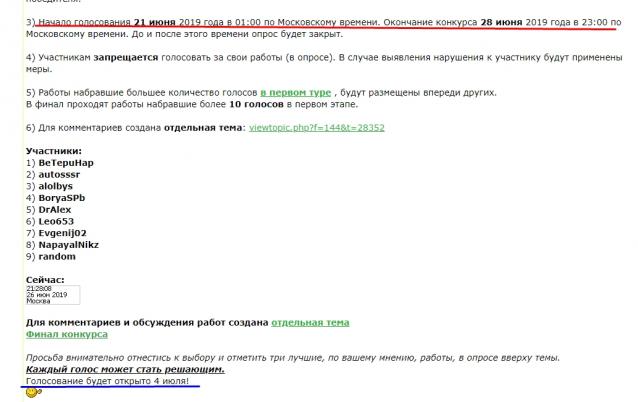Click participant name "alolbys"
638x402 pixels.
[55, 186]
